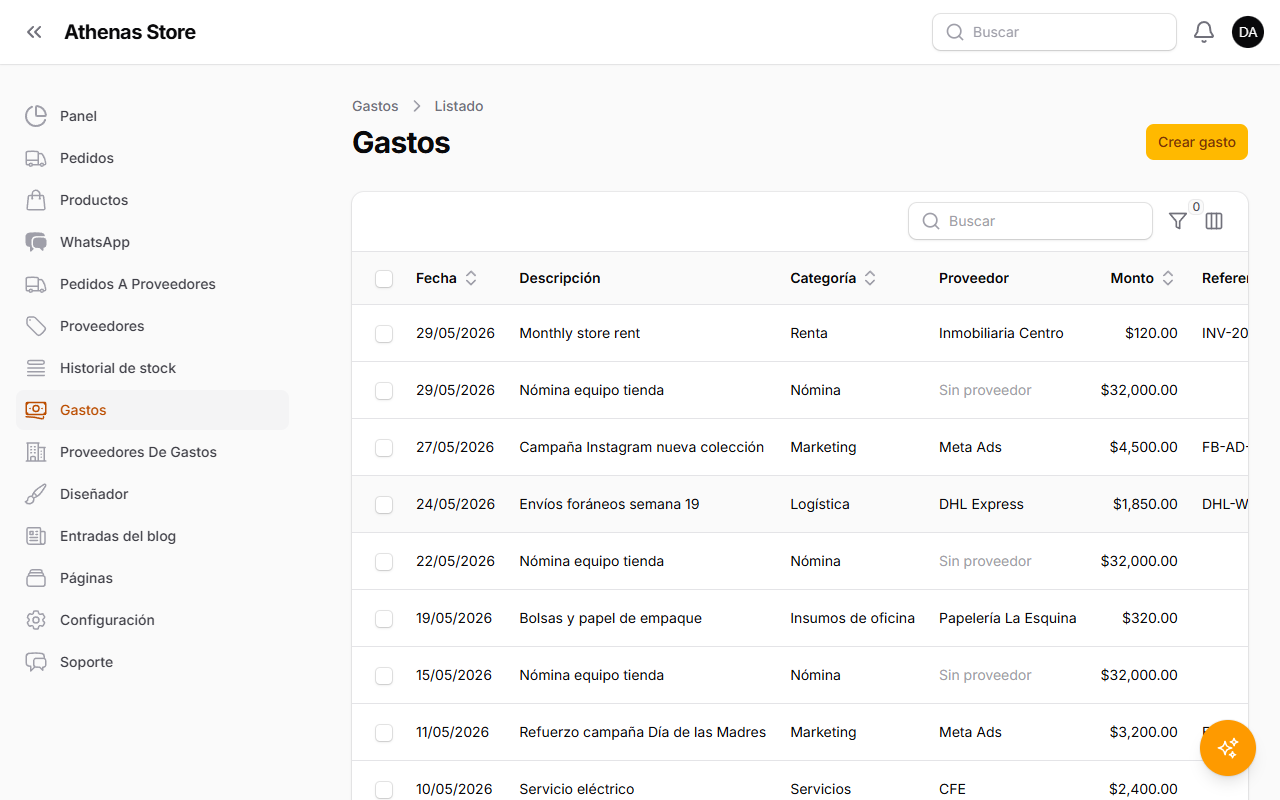Open the table filter funnel icon

coord(1178,221)
